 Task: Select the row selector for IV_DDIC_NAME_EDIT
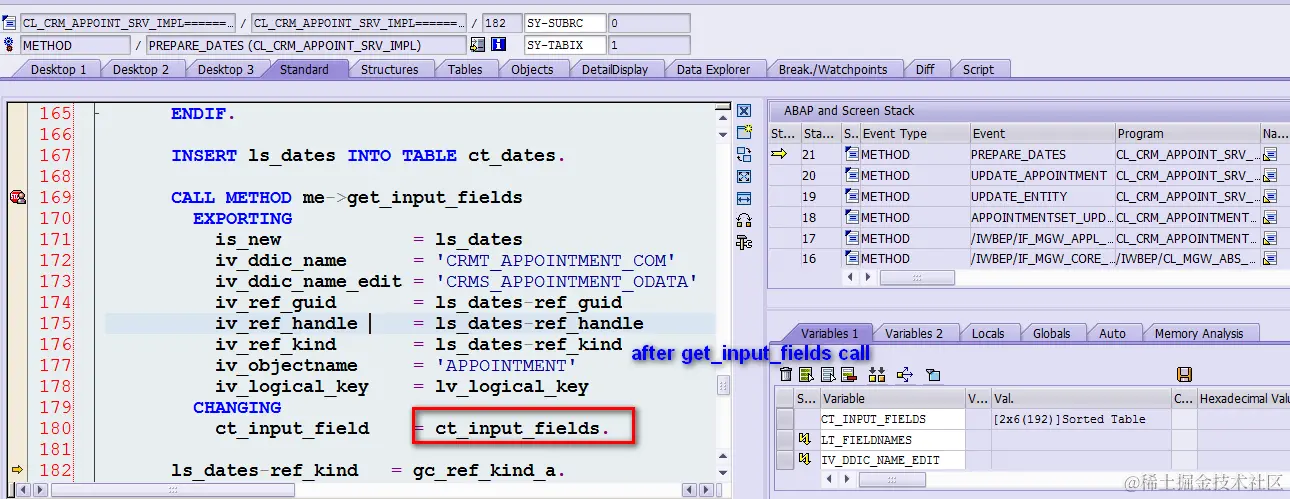[785, 460]
